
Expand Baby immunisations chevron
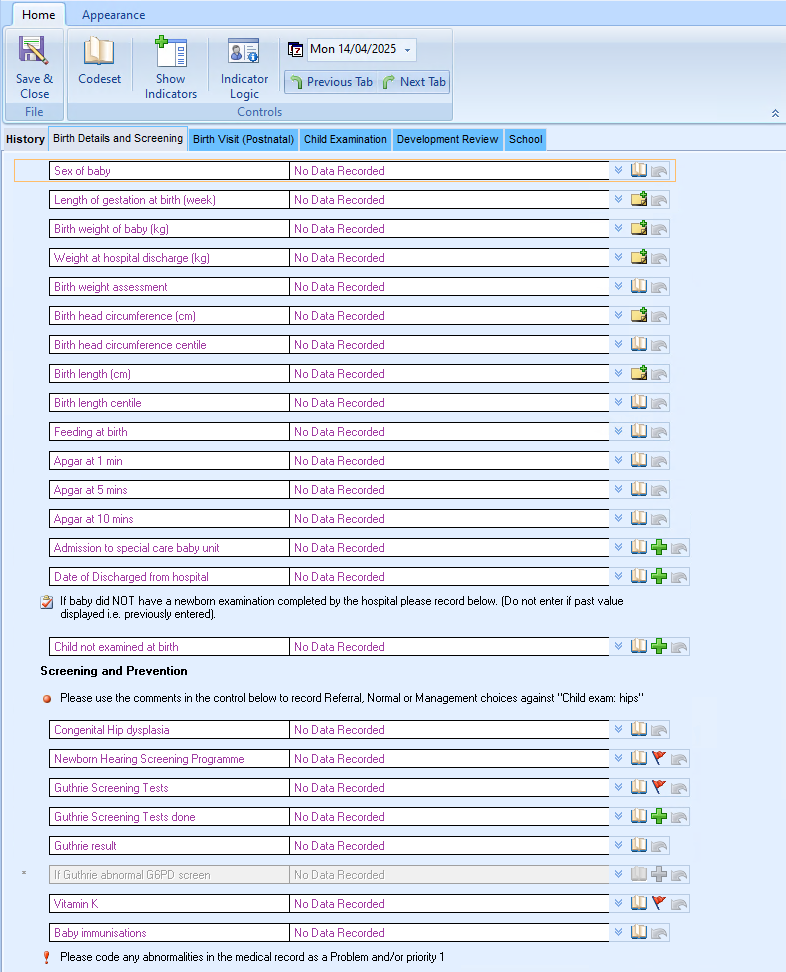tap(618, 932)
